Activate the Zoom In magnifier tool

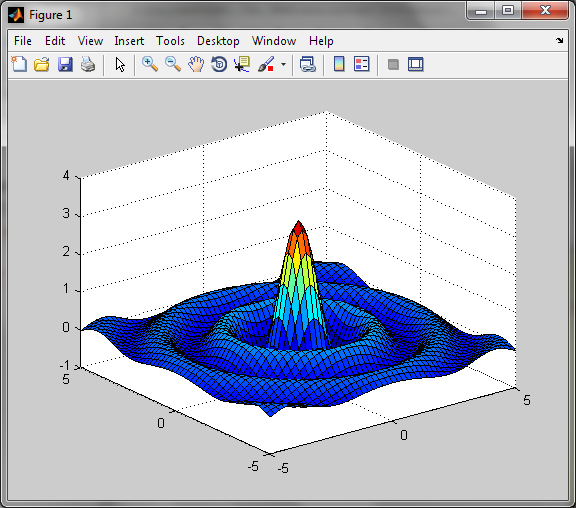[x=150, y=64]
